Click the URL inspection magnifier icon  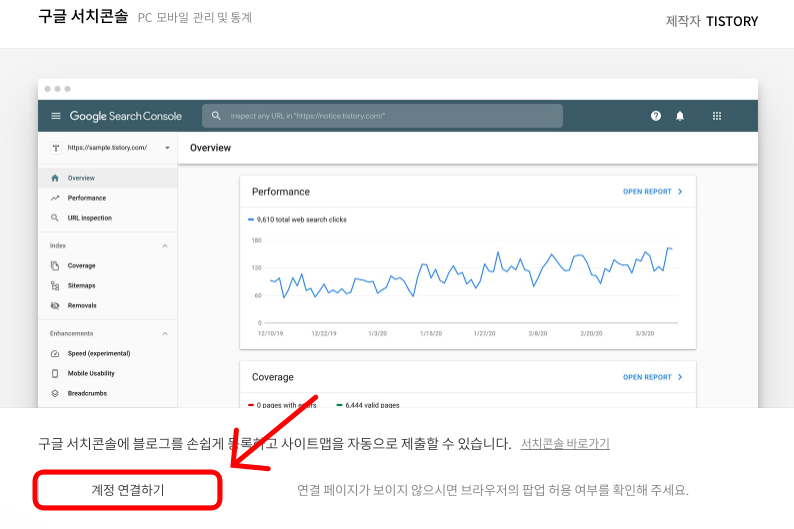click(x=55, y=218)
